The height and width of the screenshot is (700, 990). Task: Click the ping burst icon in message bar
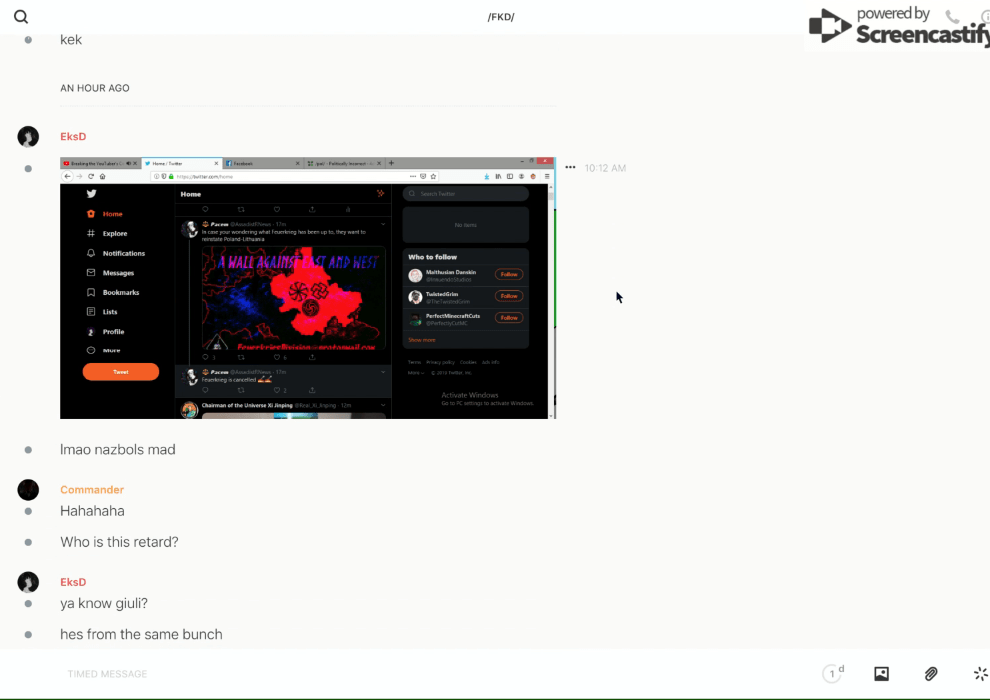coord(980,674)
